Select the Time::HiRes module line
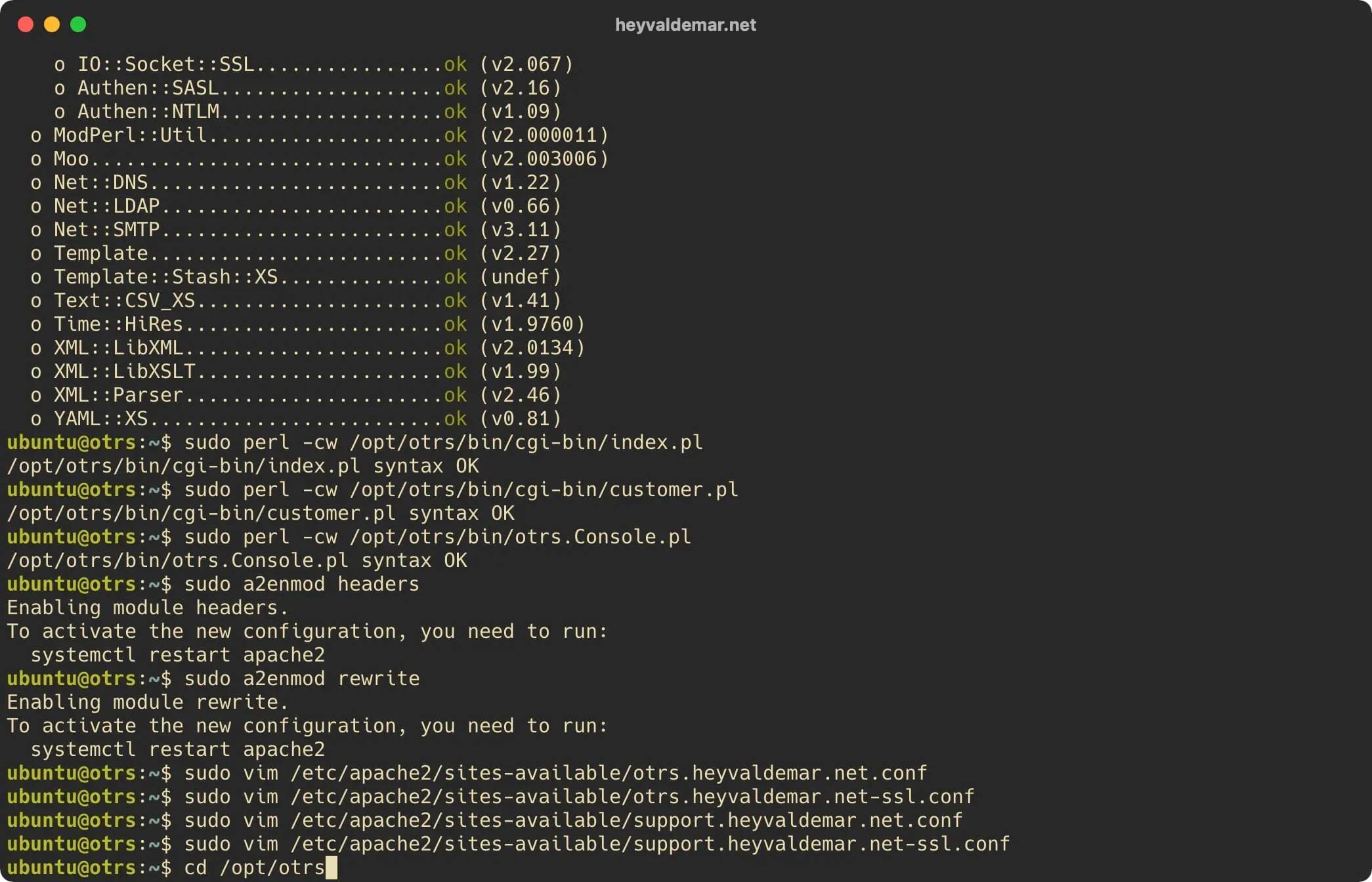The height and width of the screenshot is (882, 1372). (308, 324)
